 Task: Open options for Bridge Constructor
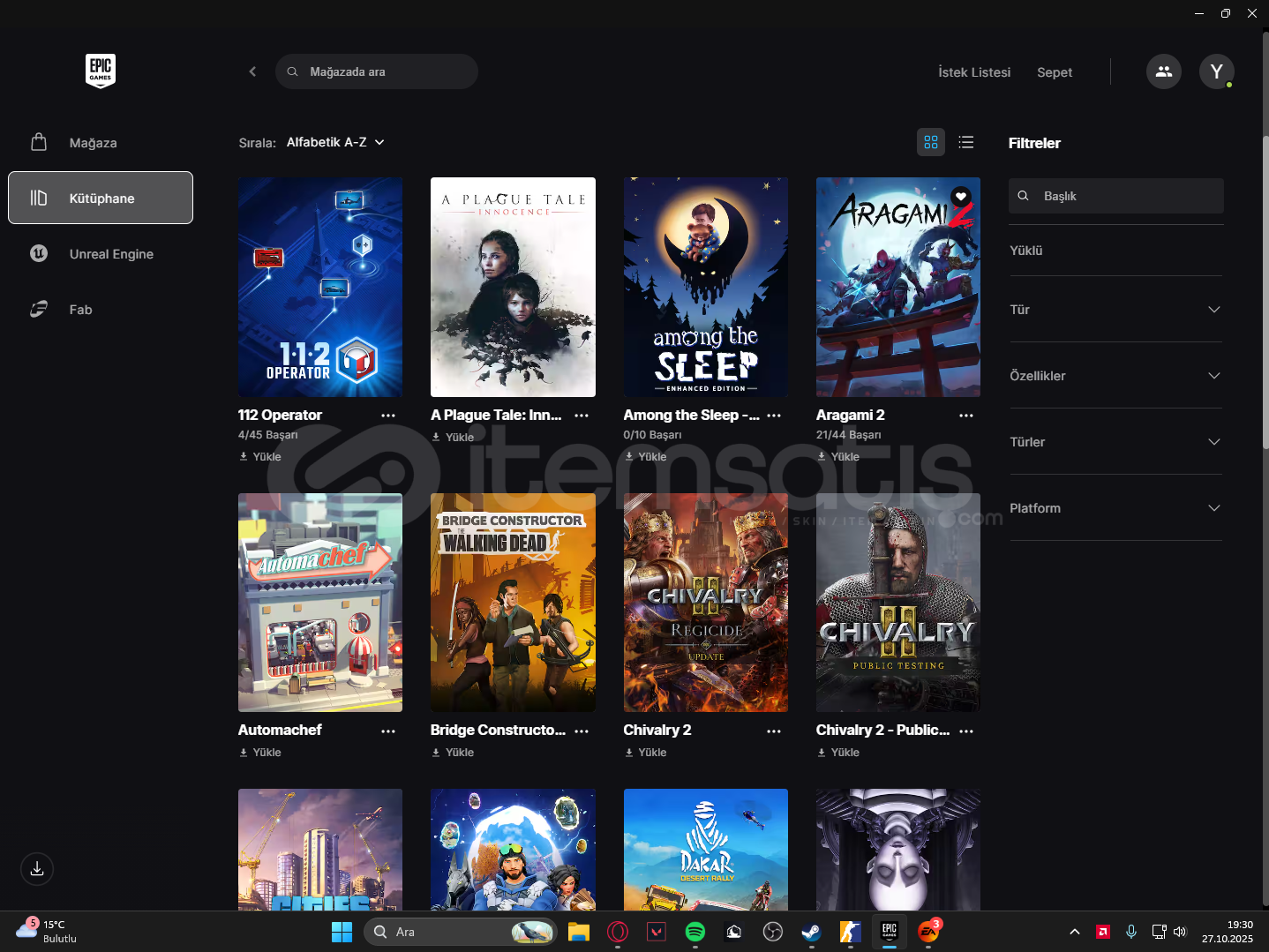582,731
